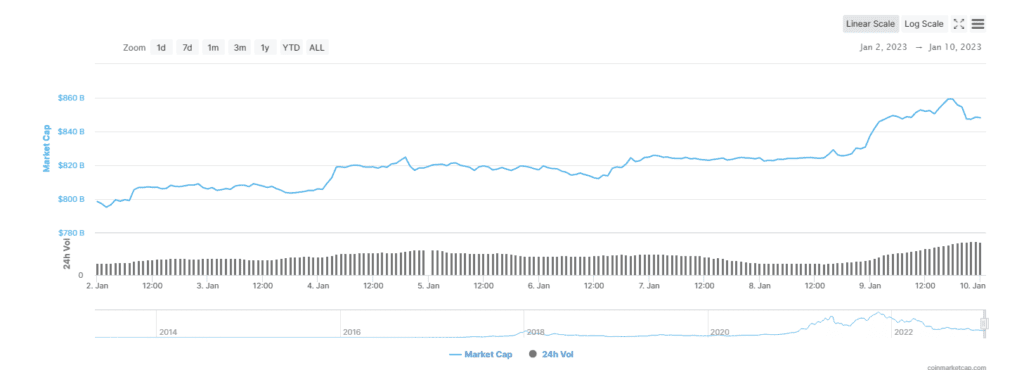Click the navigator range handle at right

coord(984,324)
